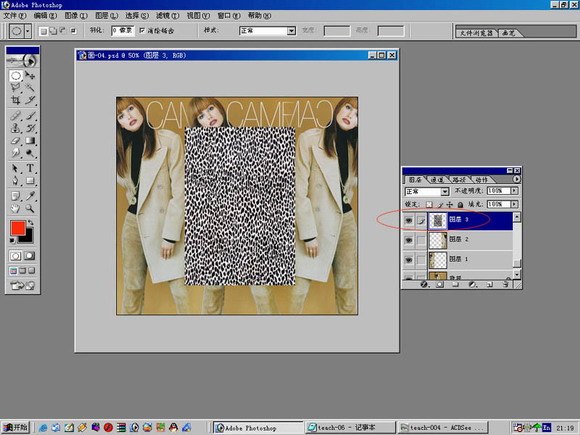Open the Select menu

[x=137, y=16]
